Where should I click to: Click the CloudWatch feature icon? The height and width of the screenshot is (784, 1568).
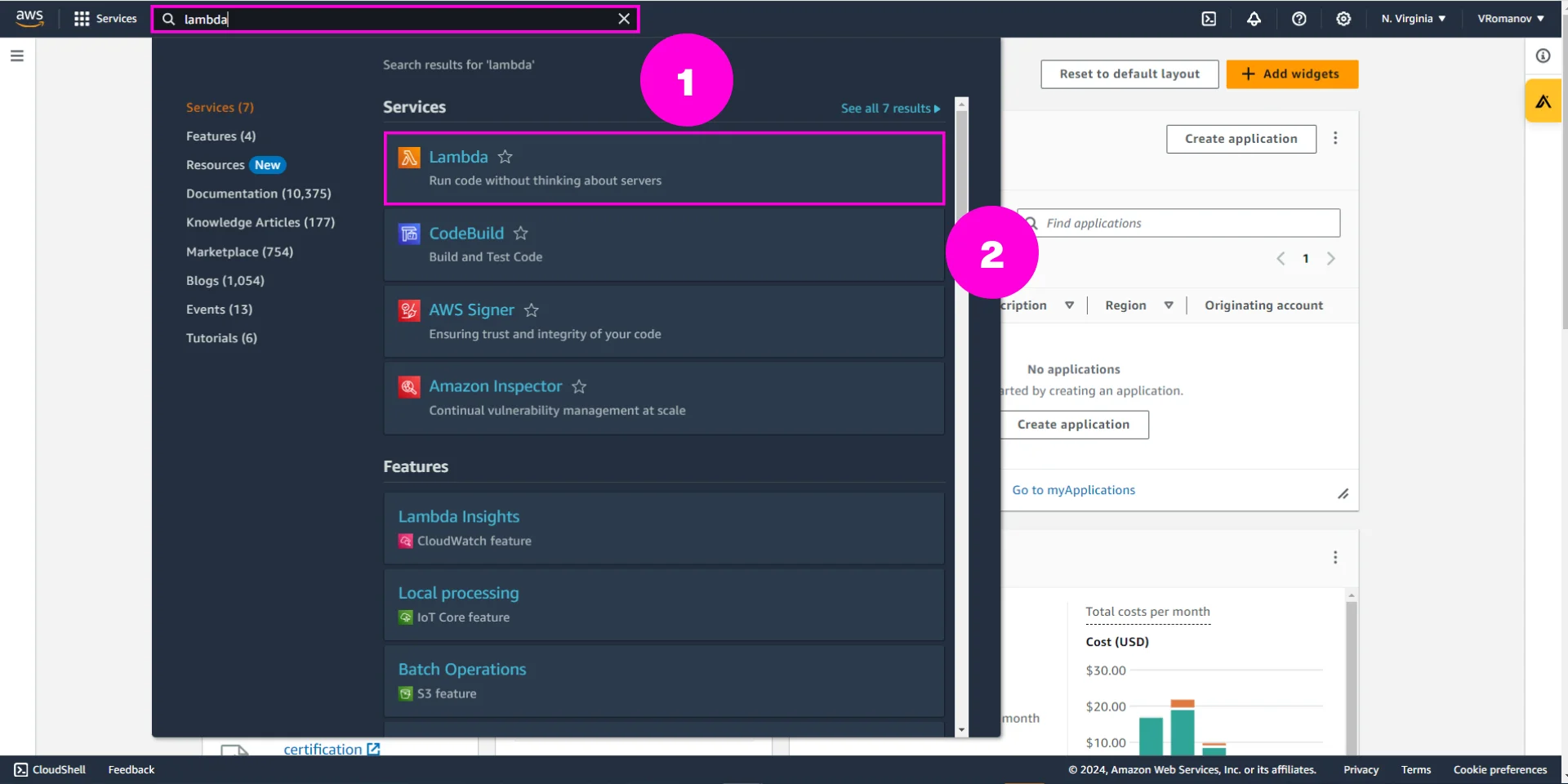click(405, 541)
